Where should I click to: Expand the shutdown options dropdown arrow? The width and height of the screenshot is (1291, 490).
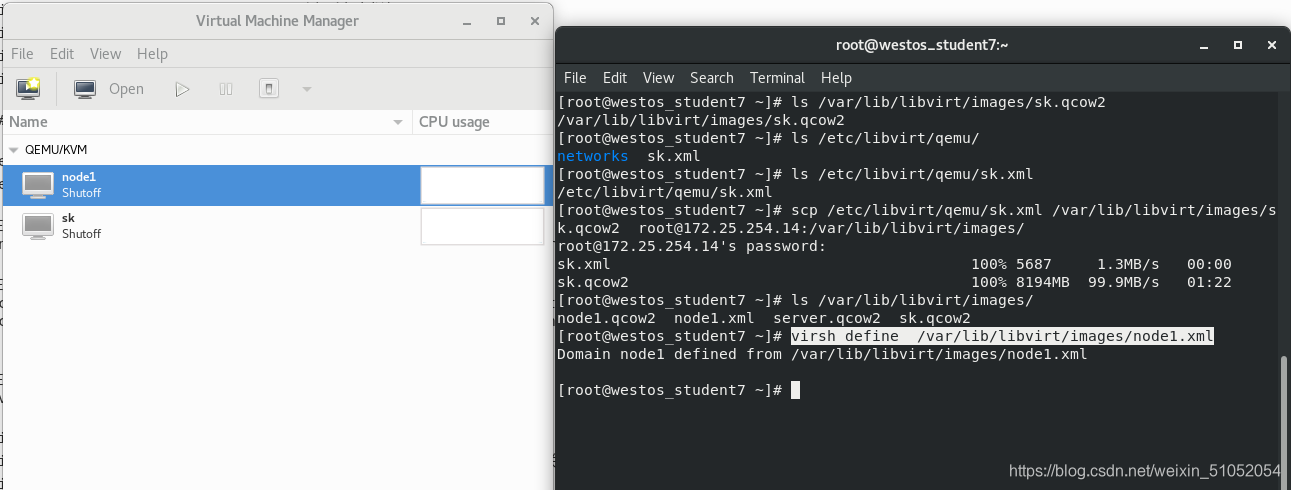307,89
